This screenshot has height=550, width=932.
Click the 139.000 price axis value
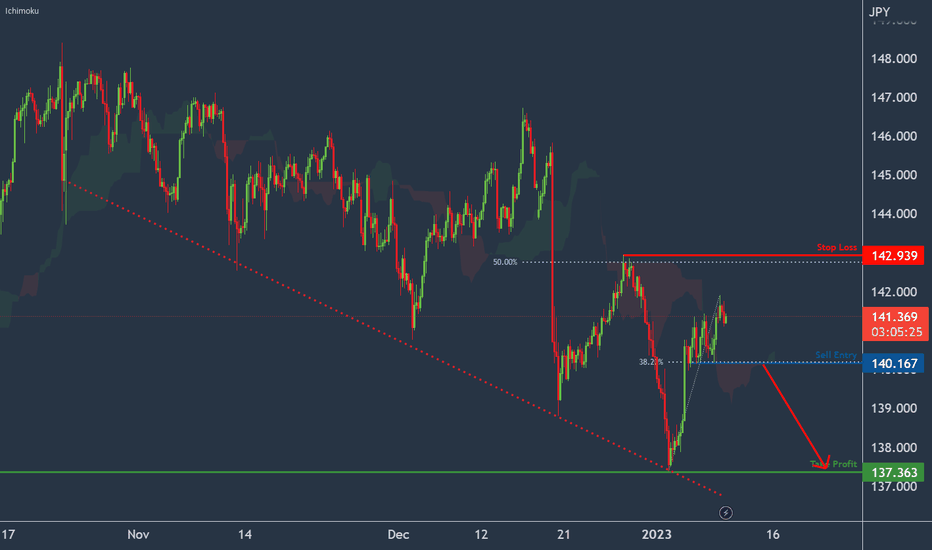click(894, 408)
